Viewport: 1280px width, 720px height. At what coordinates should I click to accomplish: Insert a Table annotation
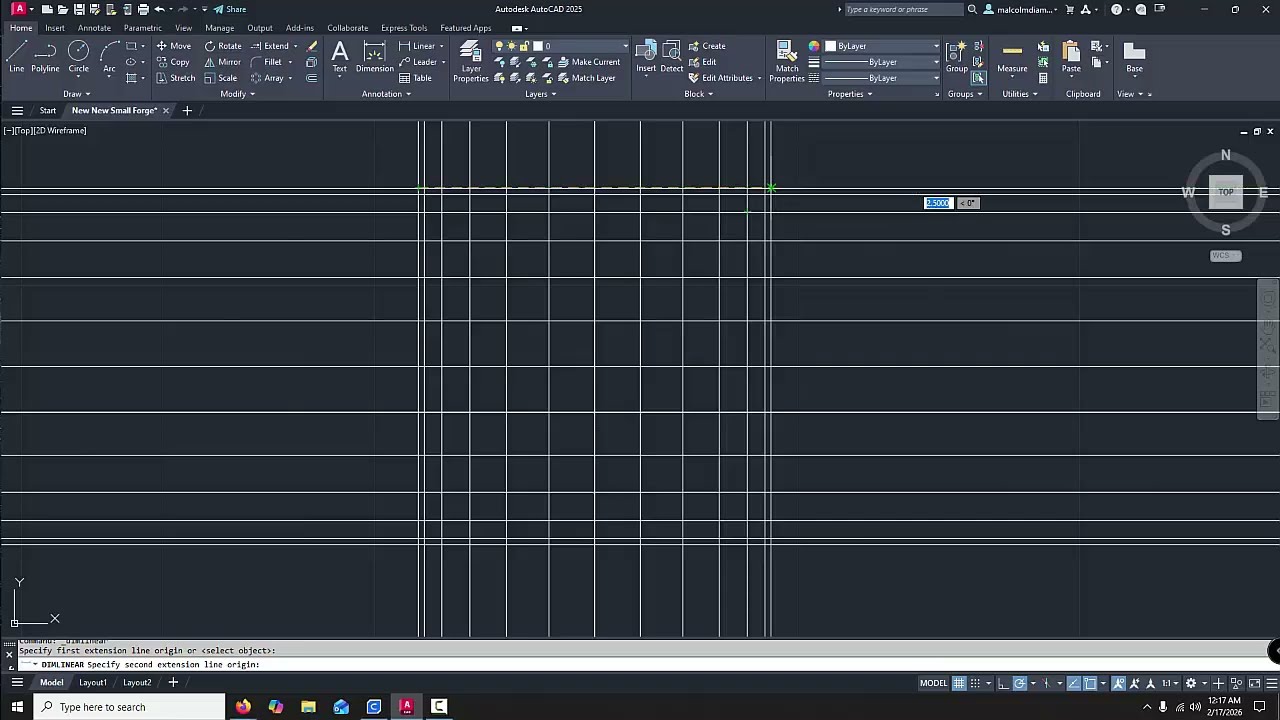(415, 78)
